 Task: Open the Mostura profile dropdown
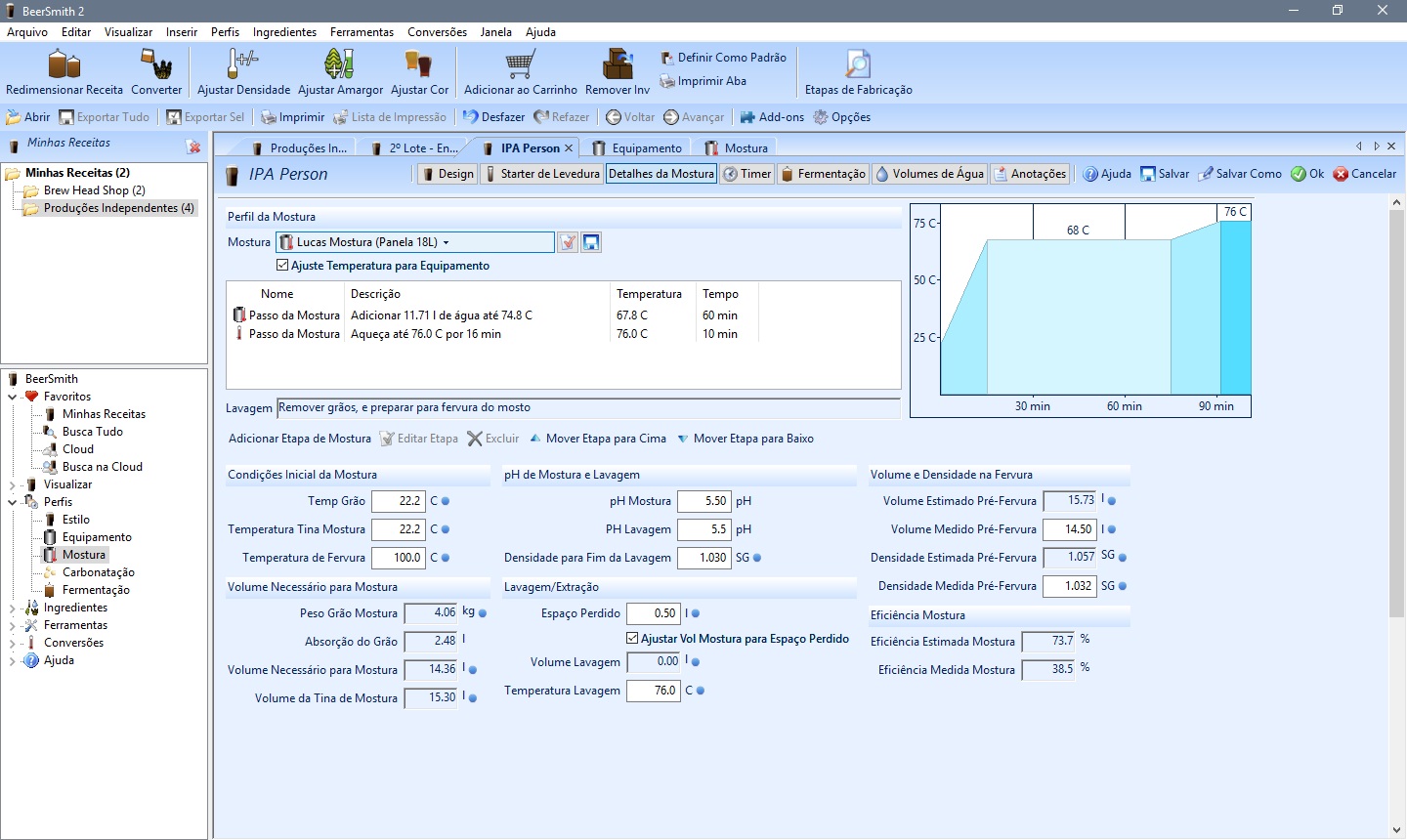coord(415,242)
